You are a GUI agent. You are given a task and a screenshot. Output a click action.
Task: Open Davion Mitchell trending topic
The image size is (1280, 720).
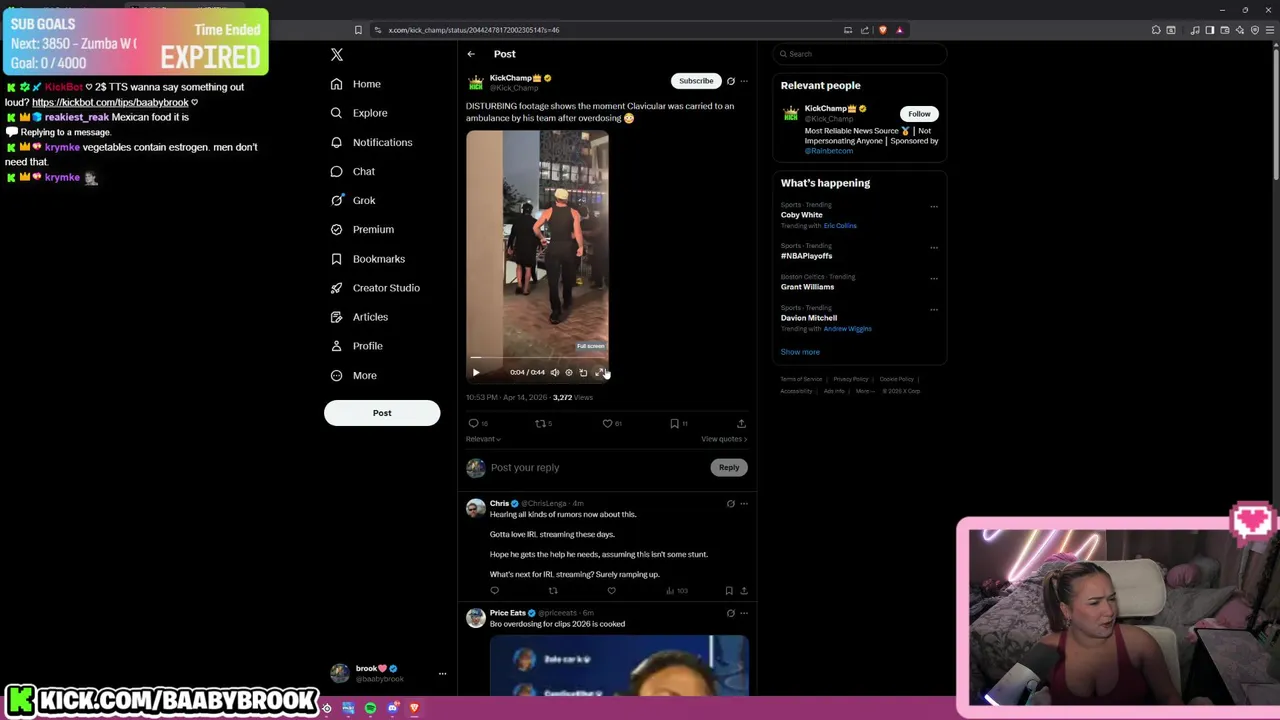[809, 318]
